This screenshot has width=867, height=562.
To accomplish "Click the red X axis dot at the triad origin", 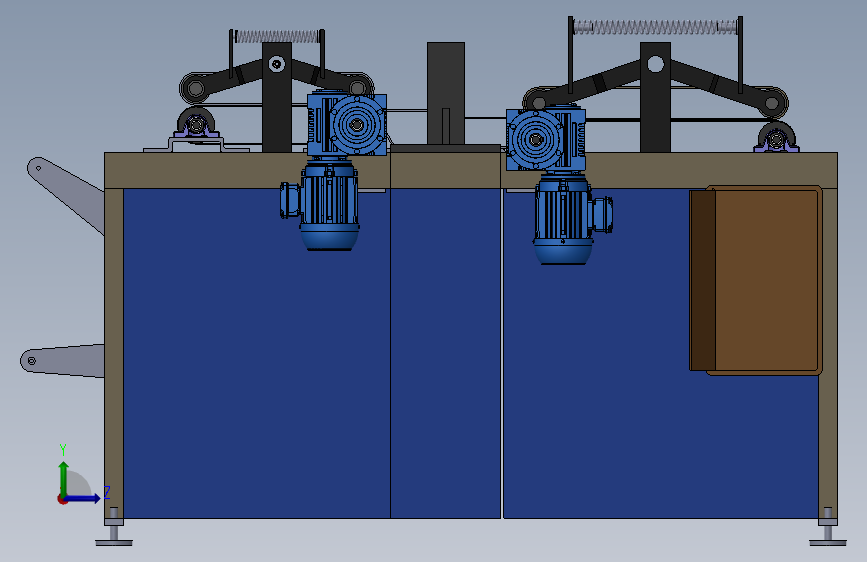I will tap(62, 499).
